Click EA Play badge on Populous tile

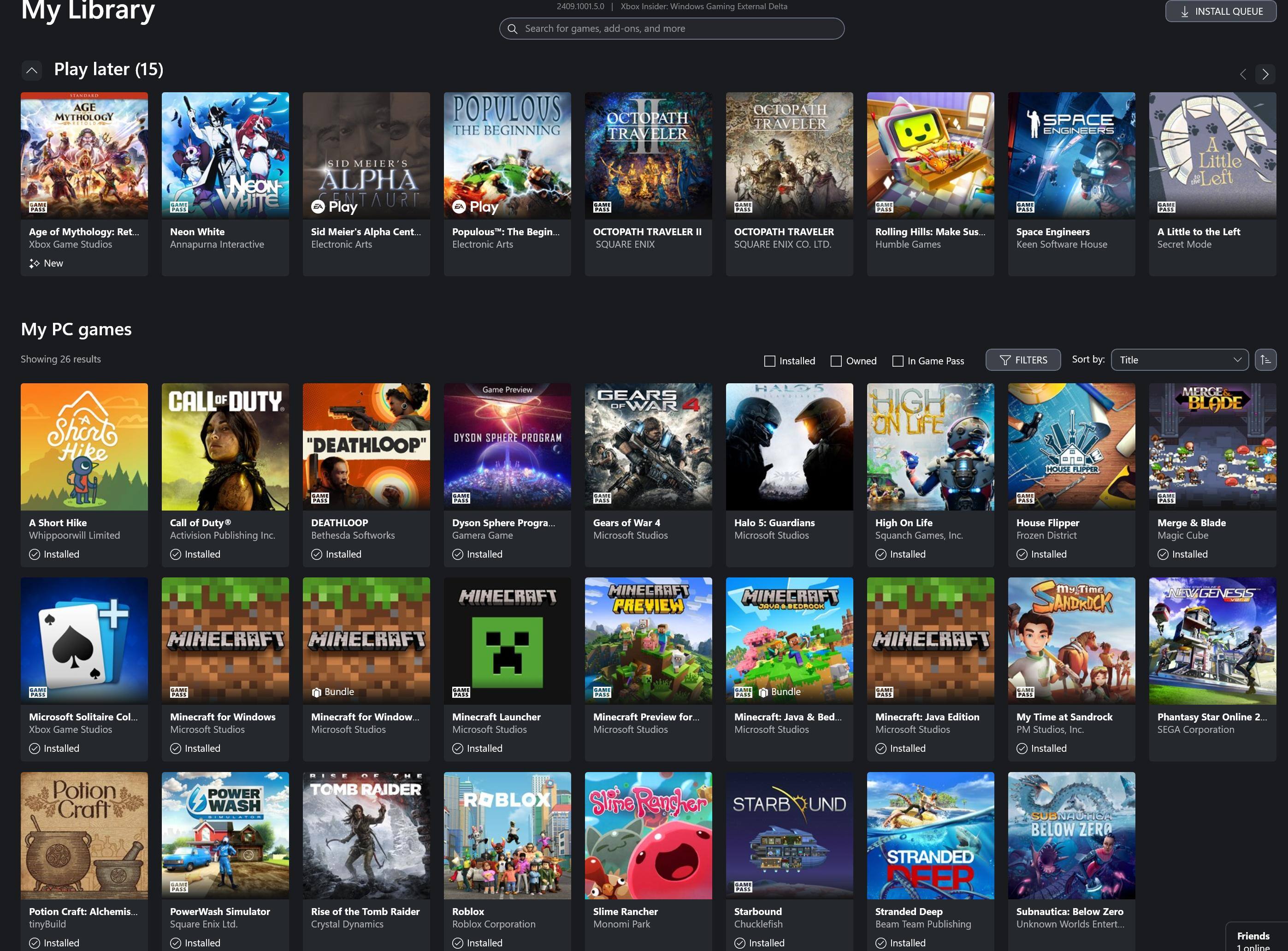click(475, 207)
